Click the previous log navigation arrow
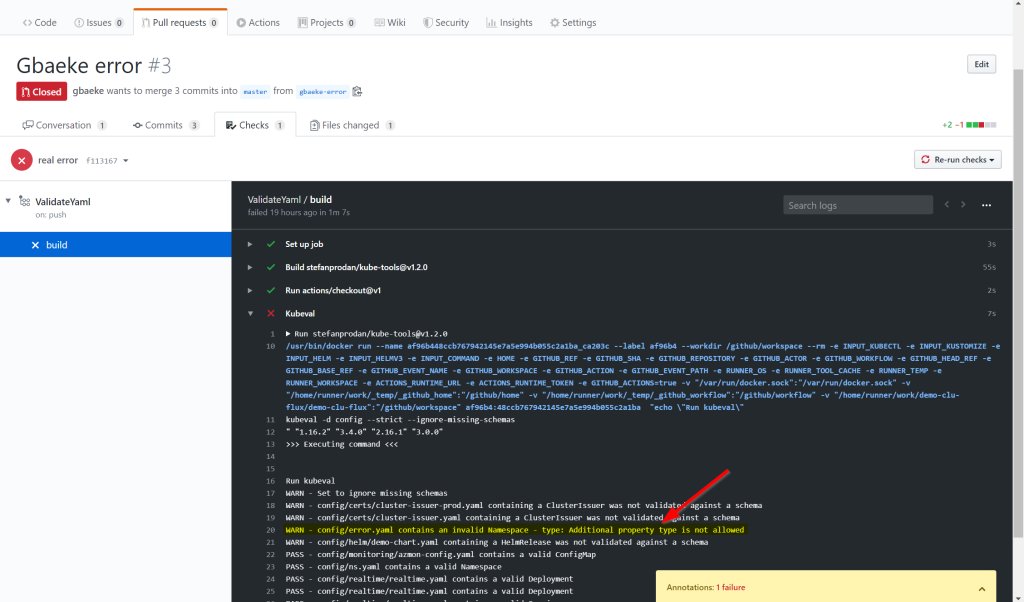 pos(946,204)
